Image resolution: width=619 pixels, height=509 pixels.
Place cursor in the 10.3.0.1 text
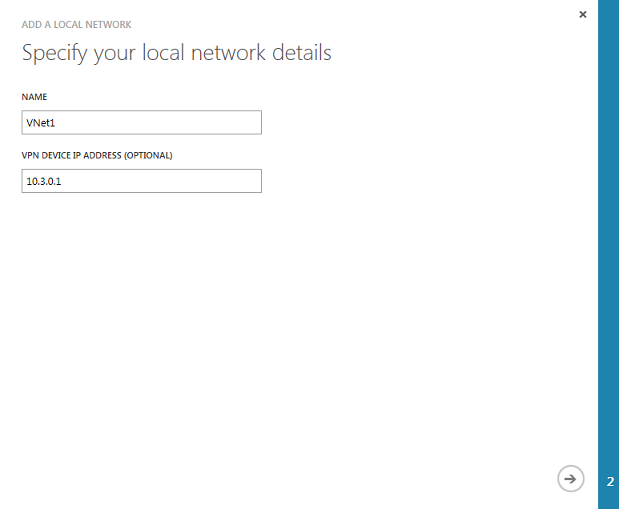[x=43, y=181]
